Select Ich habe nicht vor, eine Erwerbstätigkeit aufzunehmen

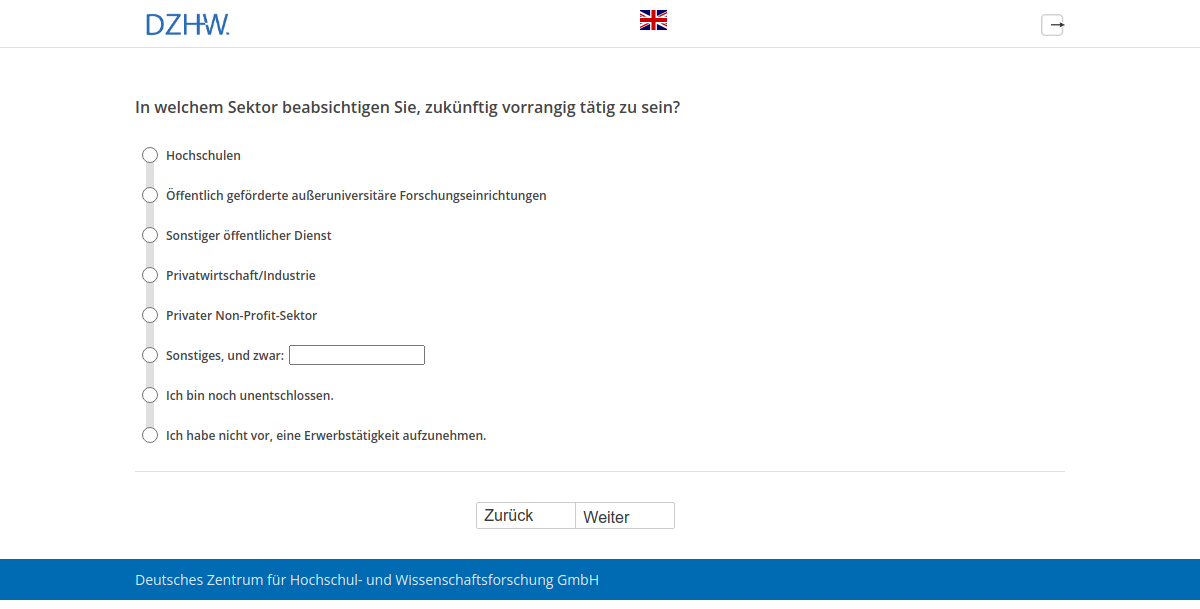[150, 435]
